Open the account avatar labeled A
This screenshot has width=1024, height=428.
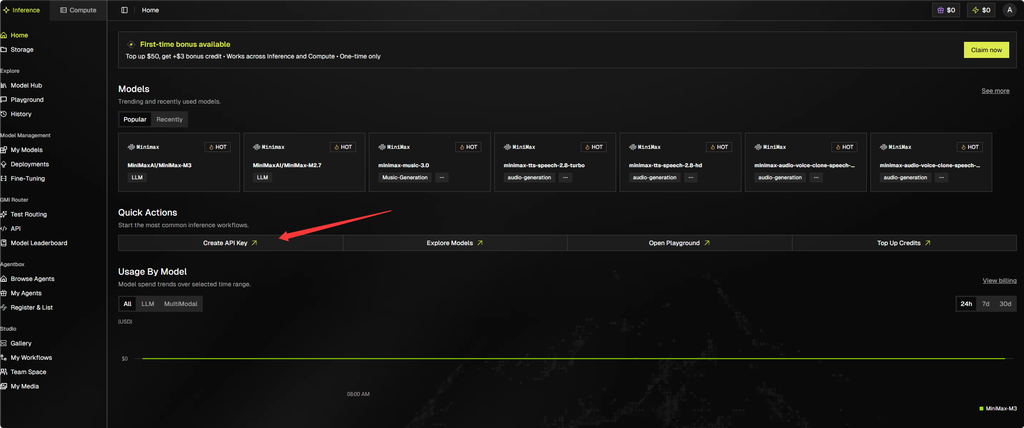[1010, 10]
